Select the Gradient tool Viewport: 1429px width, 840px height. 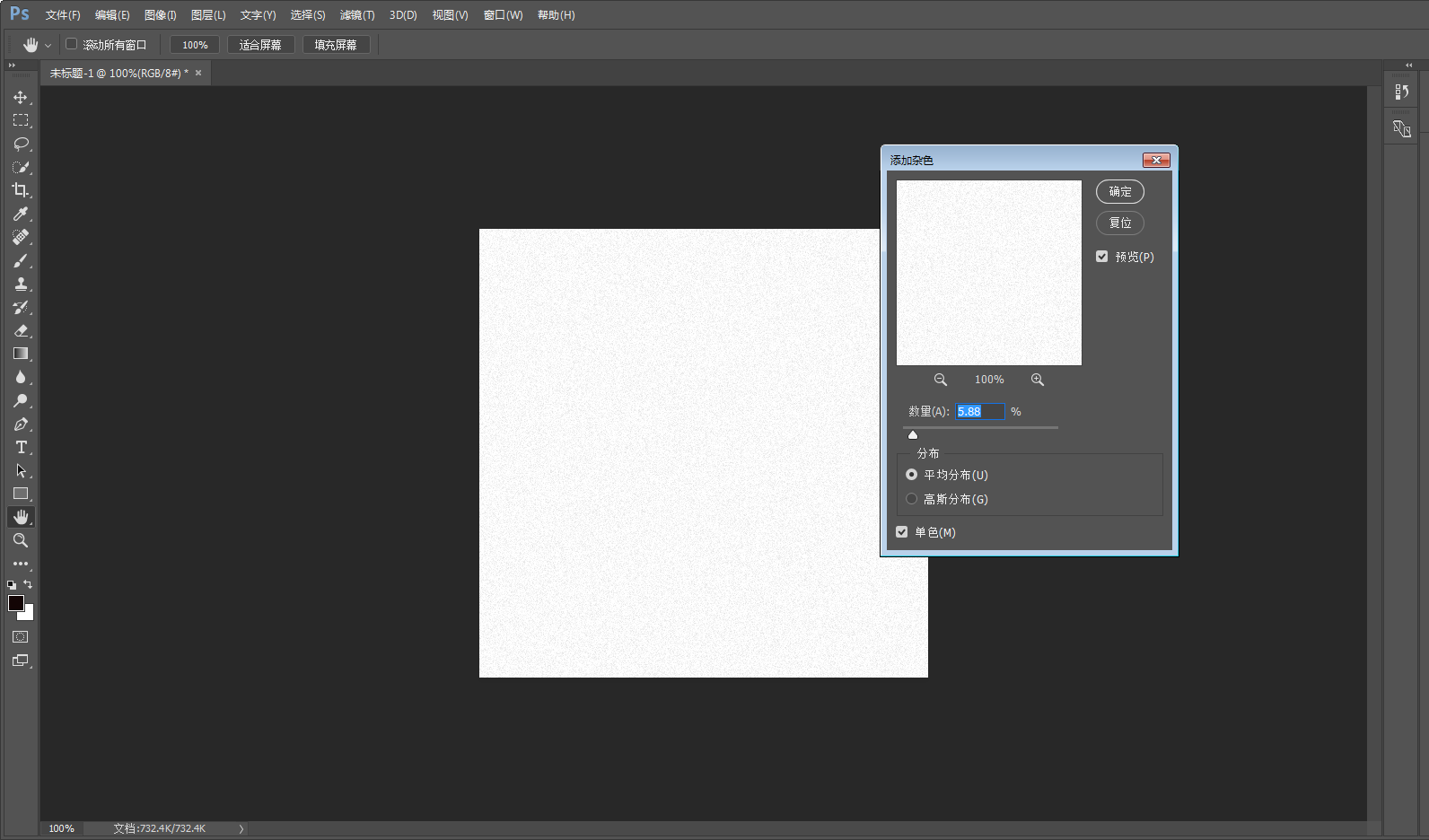pos(21,354)
